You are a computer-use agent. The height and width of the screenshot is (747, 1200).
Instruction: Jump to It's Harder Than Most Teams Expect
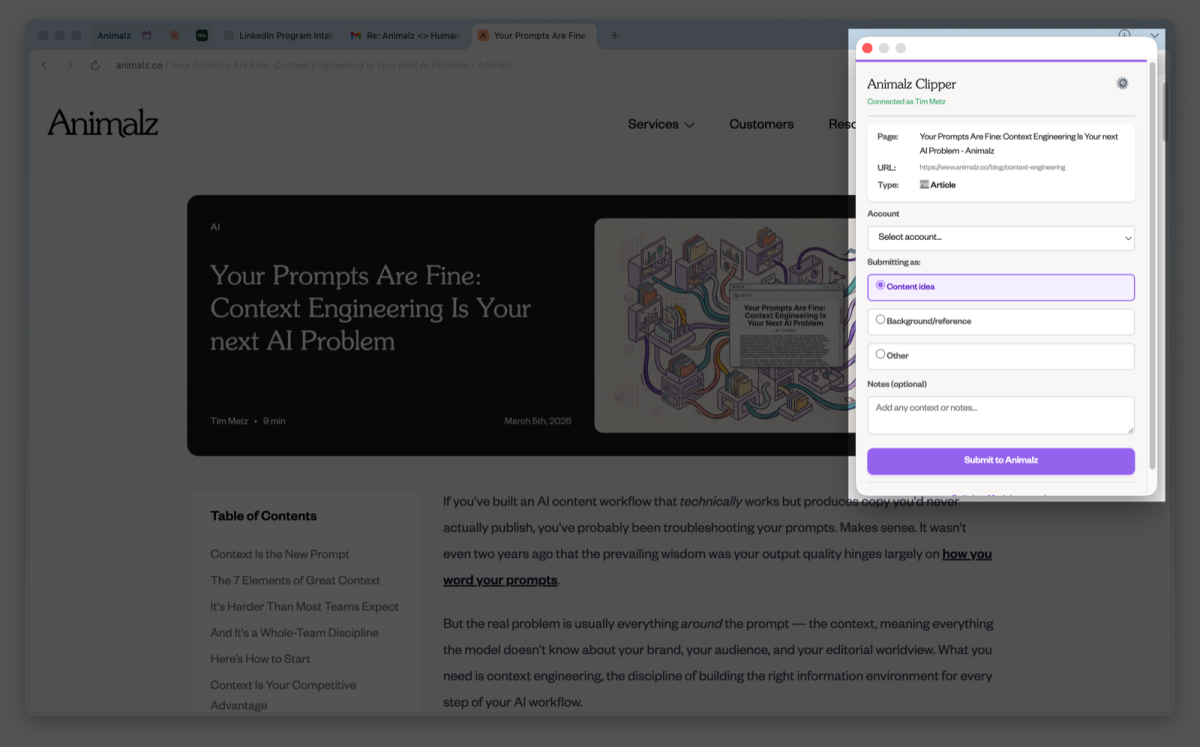(304, 606)
